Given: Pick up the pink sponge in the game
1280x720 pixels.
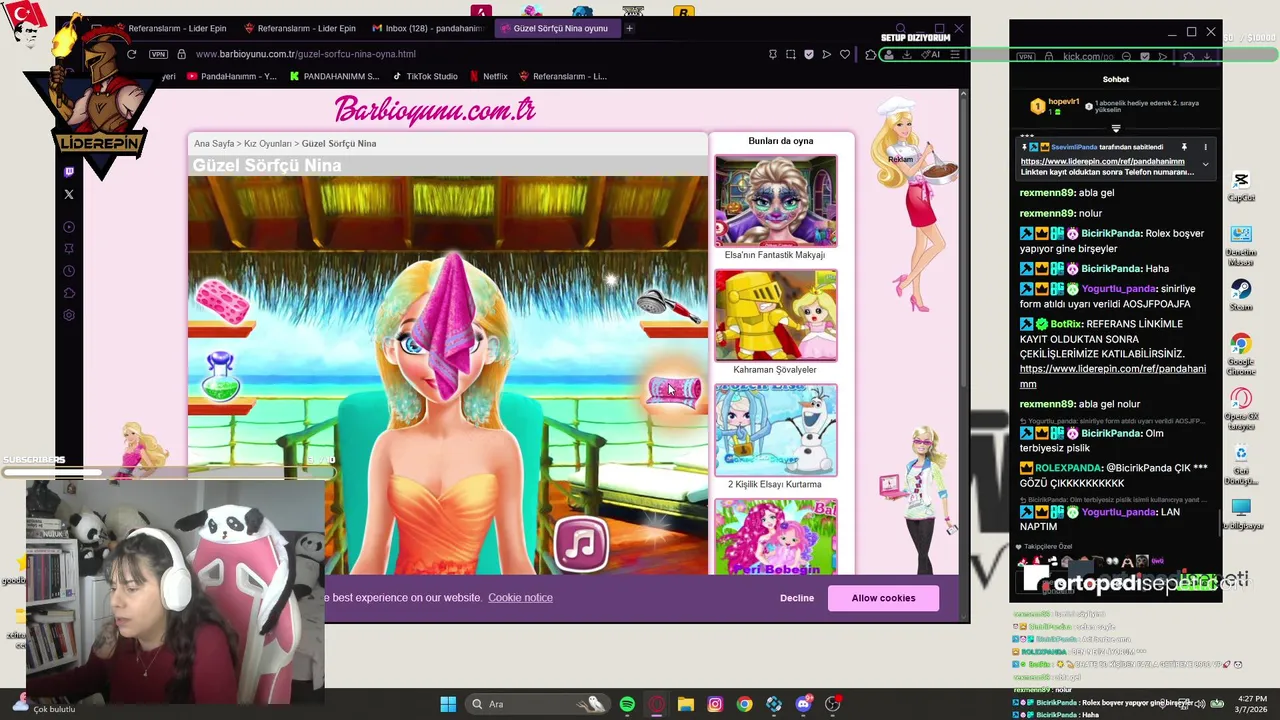Looking at the screenshot, I should [222, 302].
